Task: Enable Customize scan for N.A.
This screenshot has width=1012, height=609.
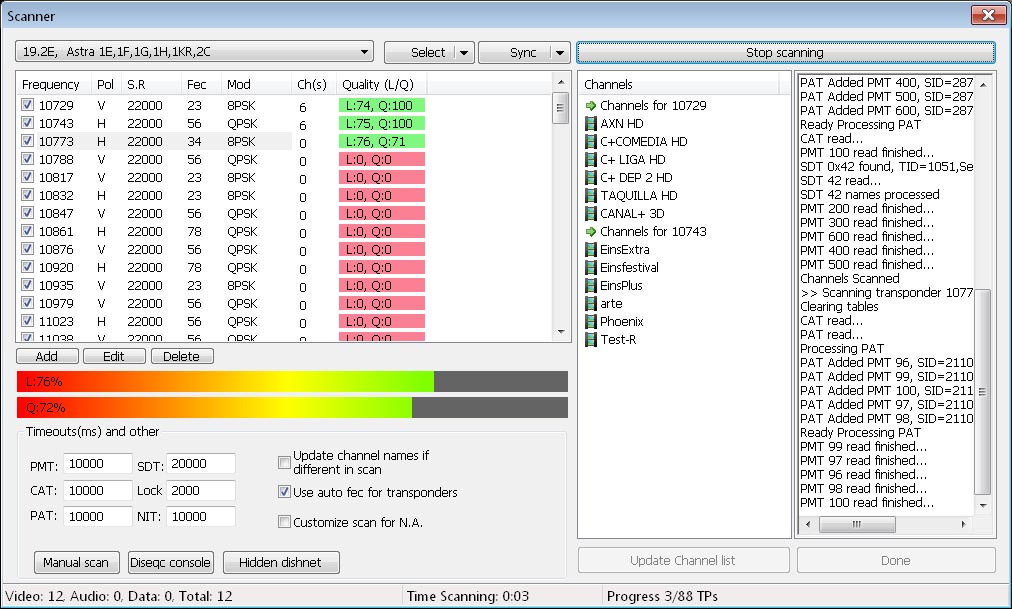Action: (x=284, y=521)
